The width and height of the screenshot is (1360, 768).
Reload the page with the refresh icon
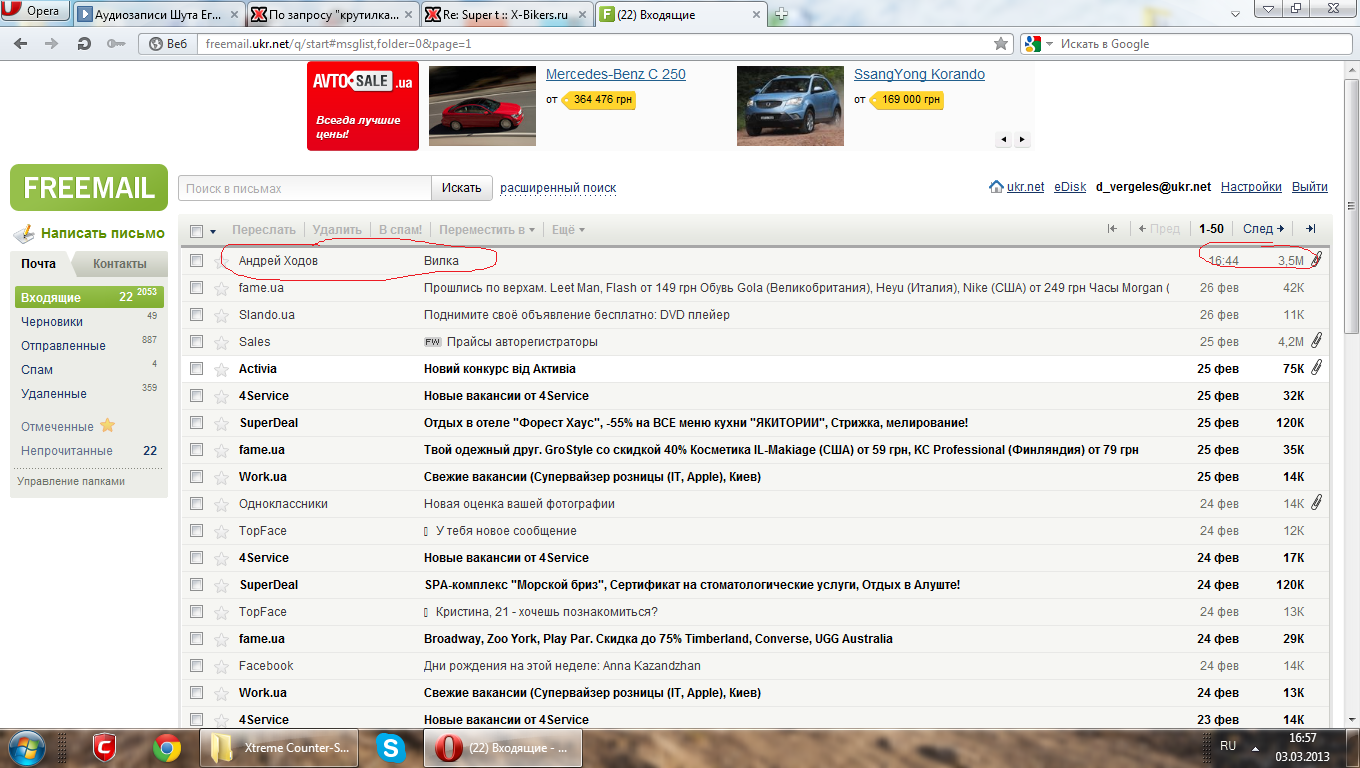[84, 44]
